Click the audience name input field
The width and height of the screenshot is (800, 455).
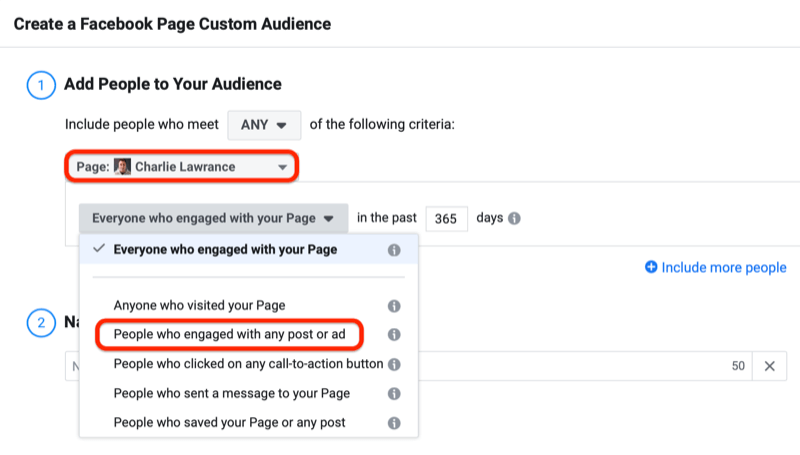(408, 366)
